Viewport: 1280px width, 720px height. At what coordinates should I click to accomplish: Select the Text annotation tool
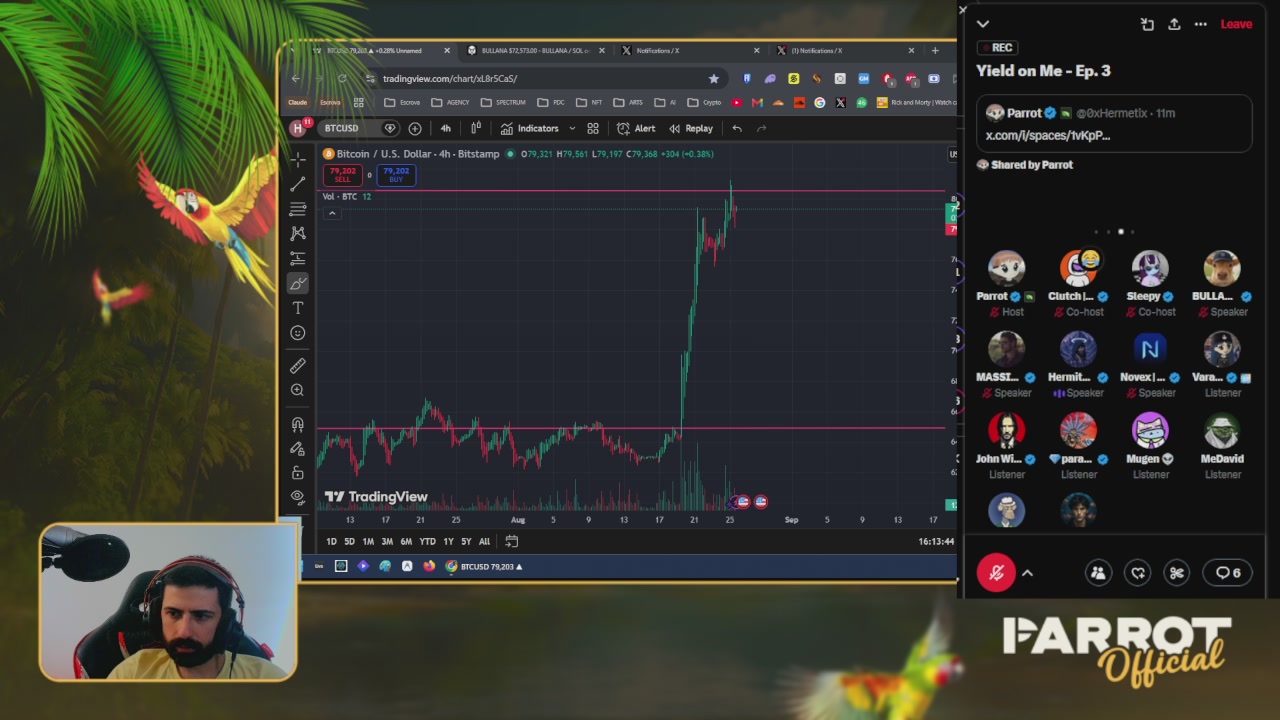[298, 308]
